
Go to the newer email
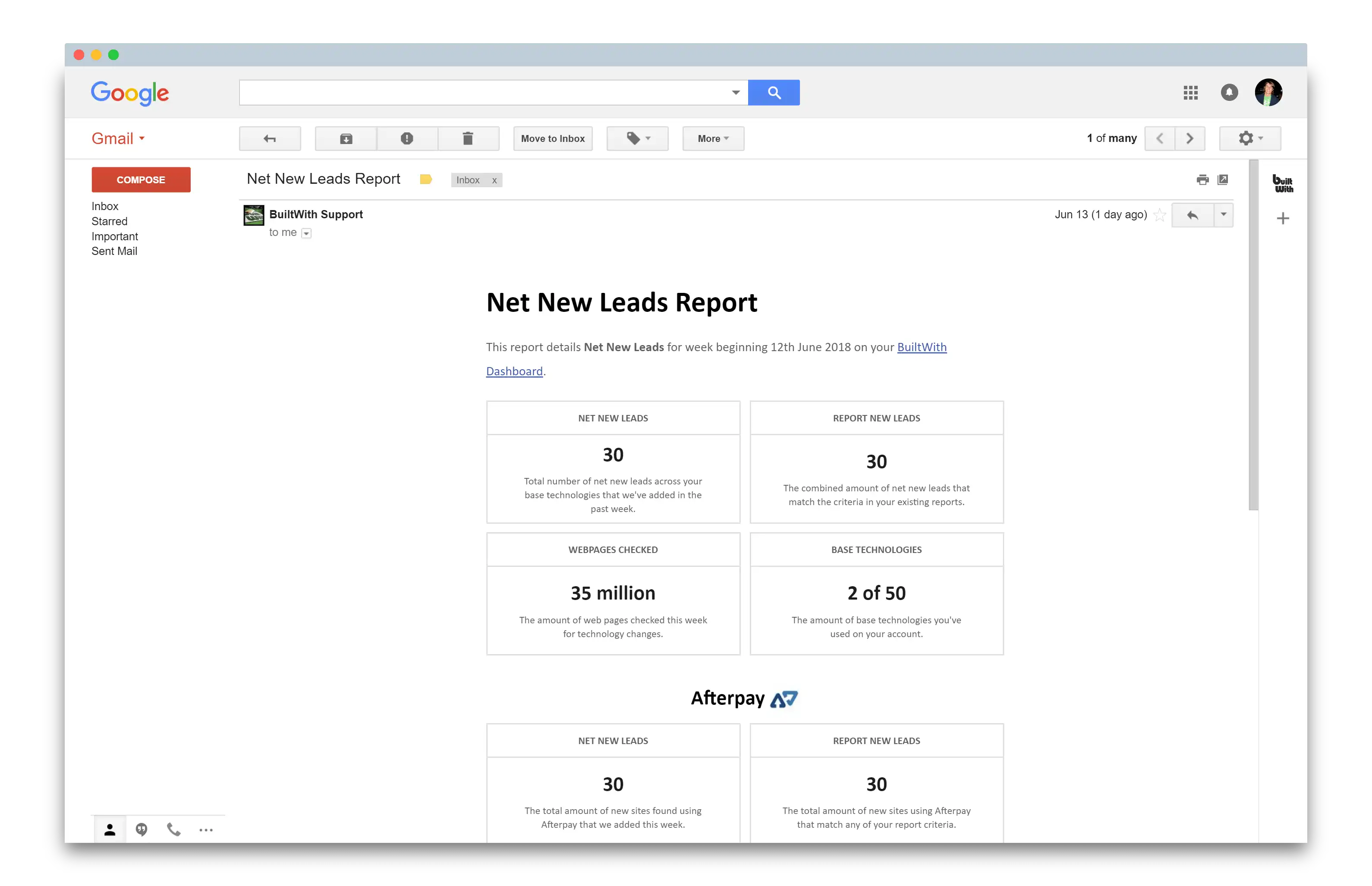(1160, 138)
